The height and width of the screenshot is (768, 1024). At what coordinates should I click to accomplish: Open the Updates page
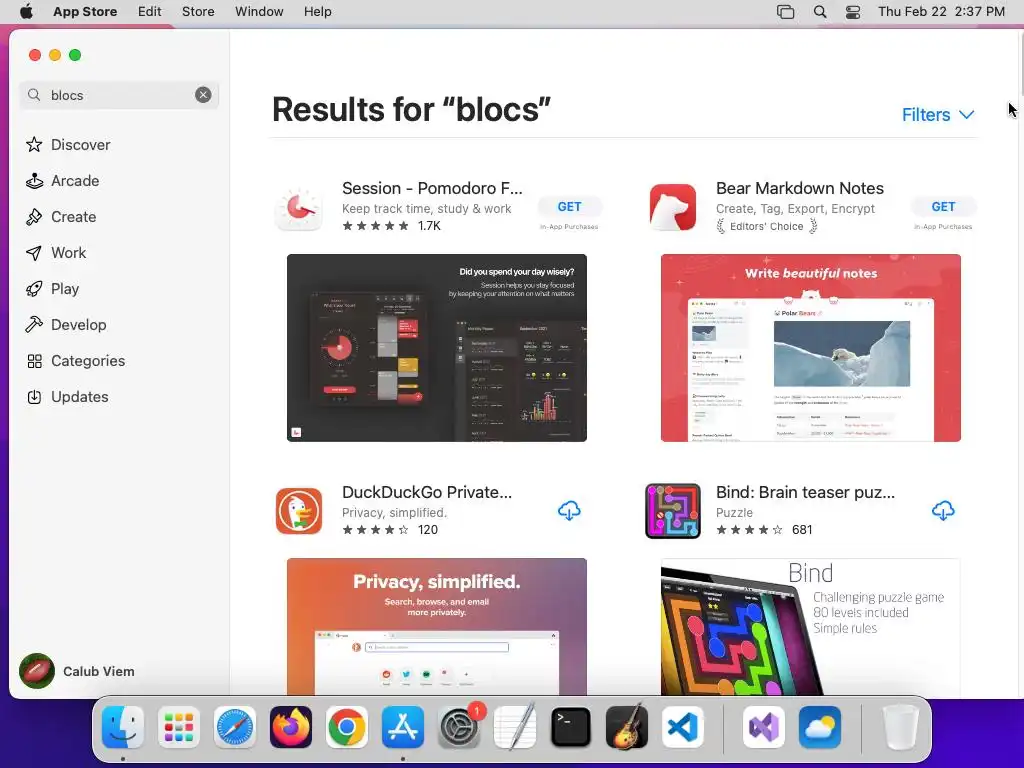tap(67, 397)
